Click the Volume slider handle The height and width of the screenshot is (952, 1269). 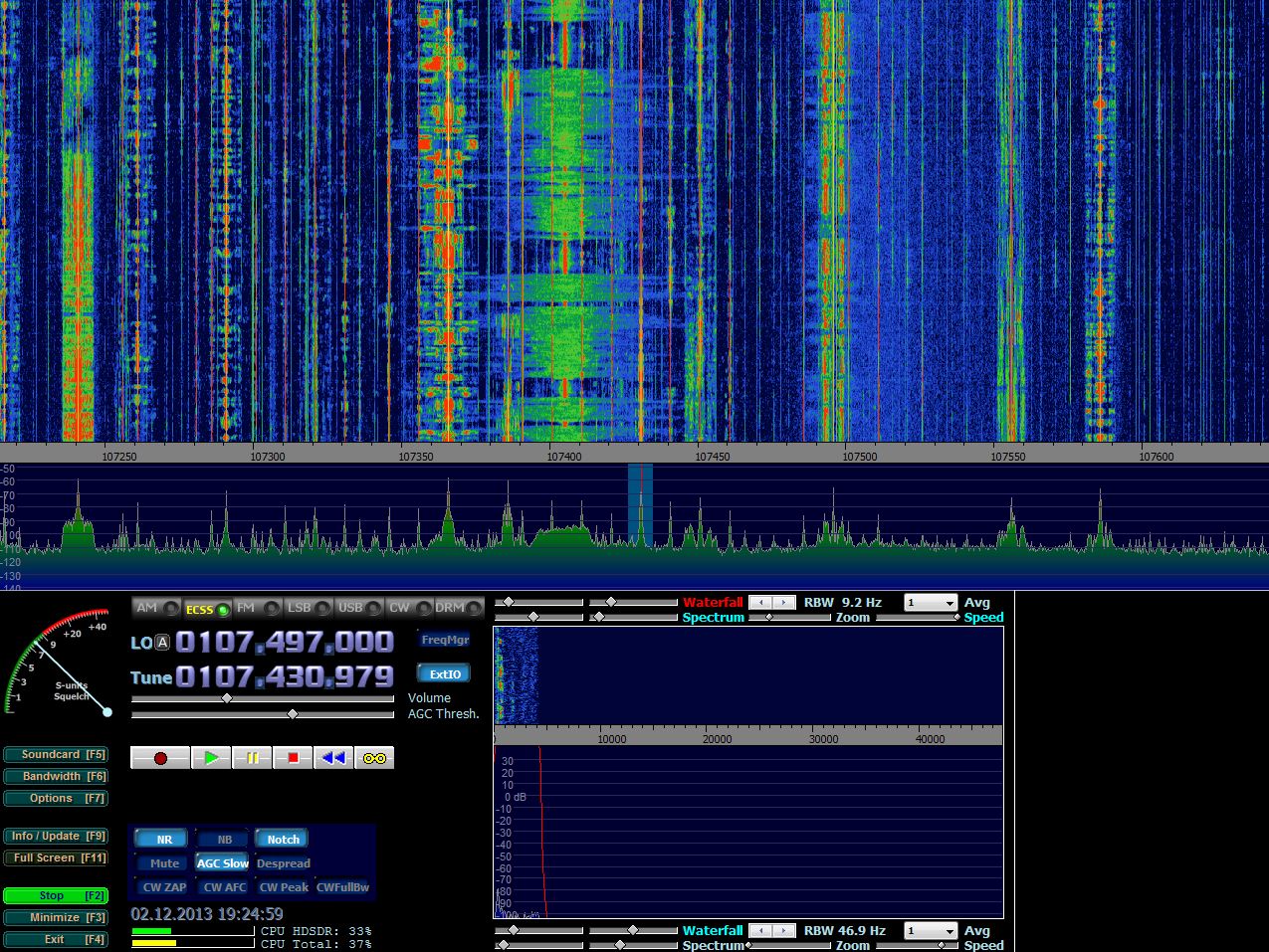tap(227, 698)
